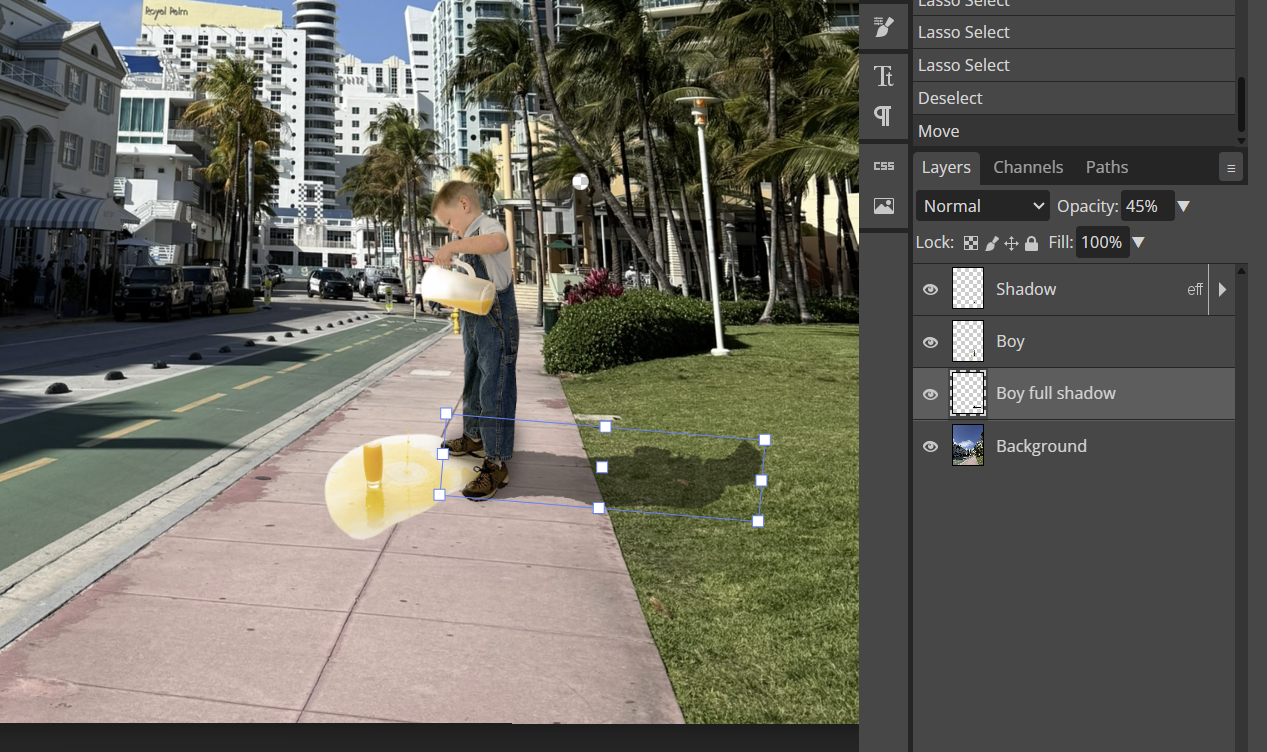Click the Opacity value field

coord(1147,206)
